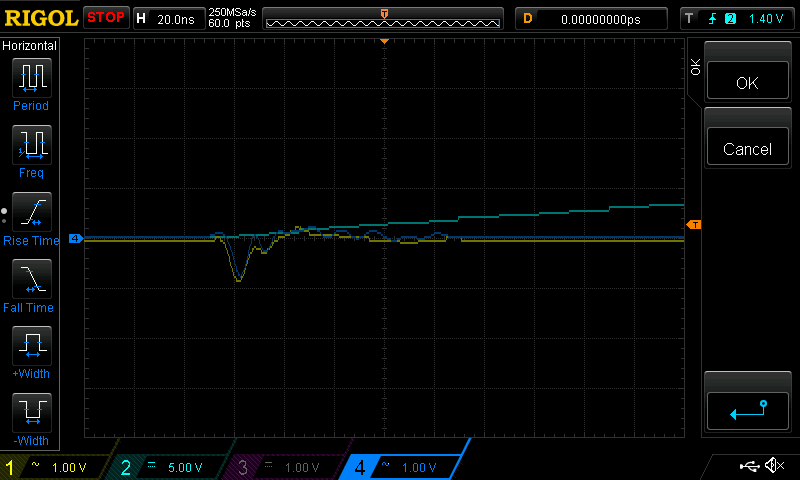The width and height of the screenshot is (800, 480).
Task: Select the +Width measurement icon
Action: pyautogui.click(x=32, y=346)
